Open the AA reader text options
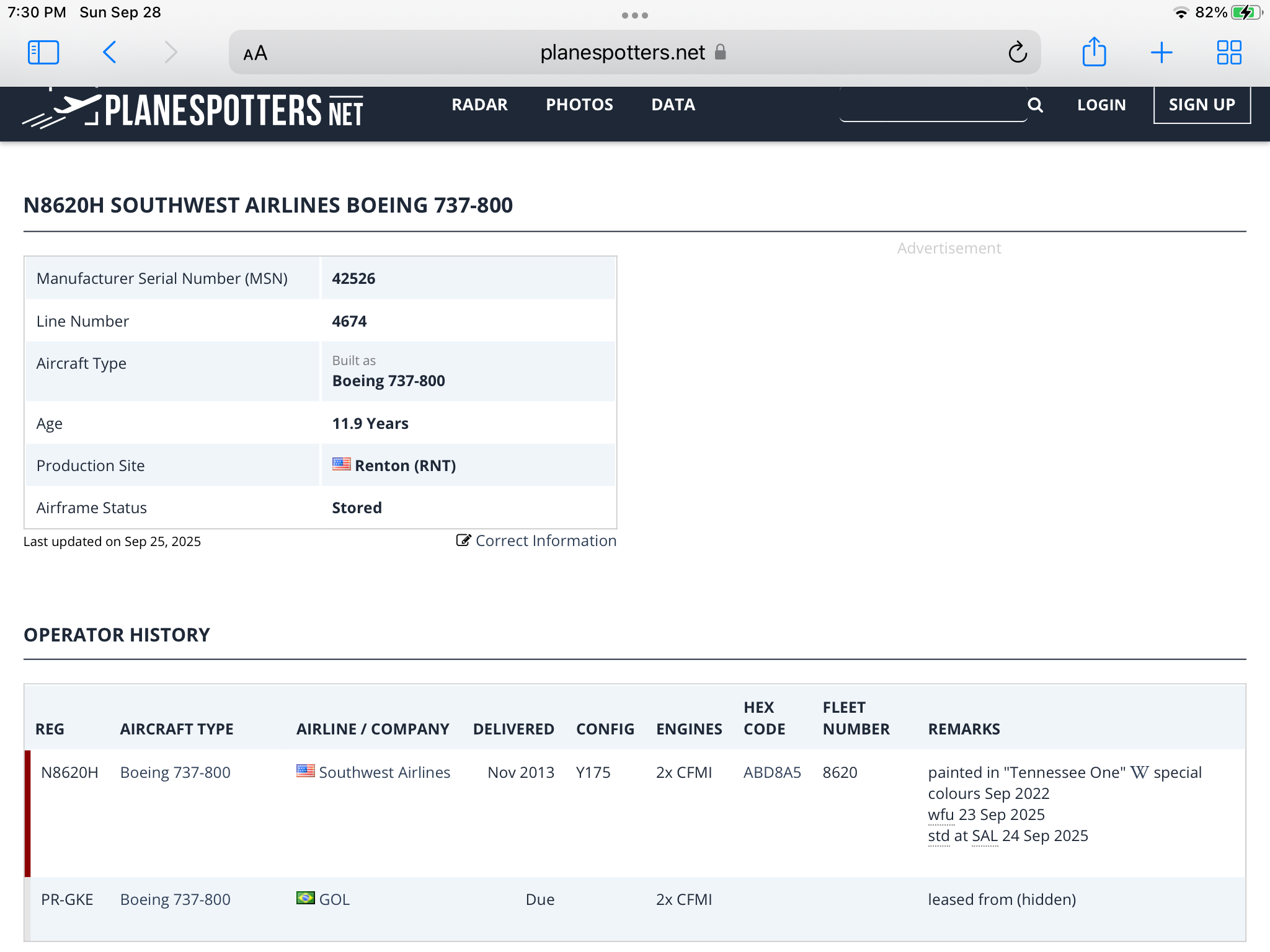 (255, 53)
